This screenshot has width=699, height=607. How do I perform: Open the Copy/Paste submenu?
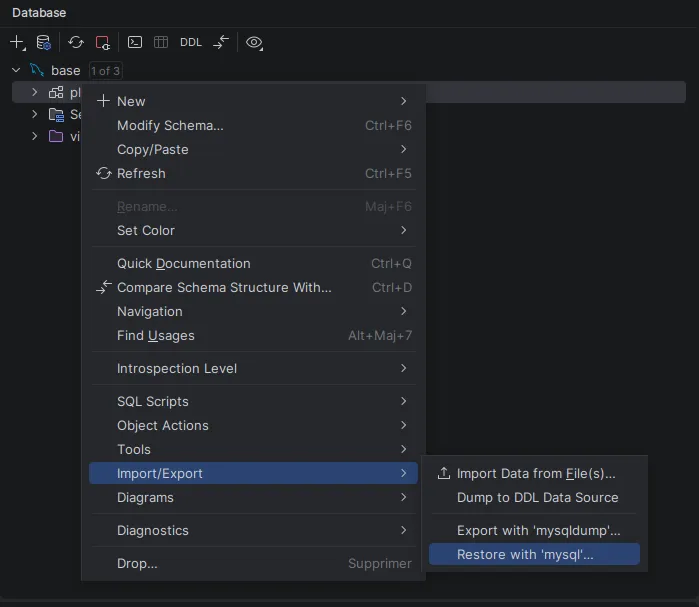click(x=253, y=149)
